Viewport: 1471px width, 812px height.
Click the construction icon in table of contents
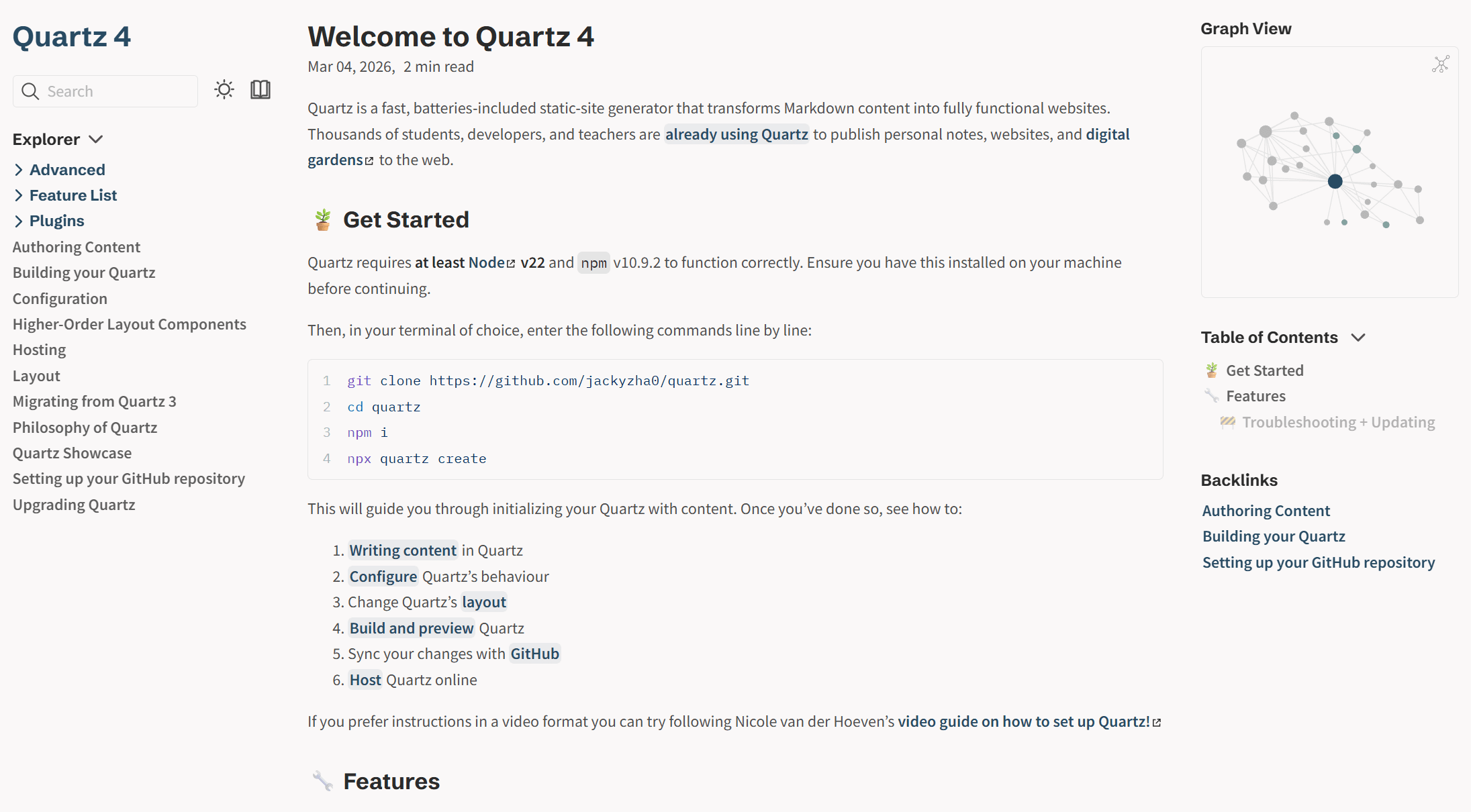[x=1227, y=422]
